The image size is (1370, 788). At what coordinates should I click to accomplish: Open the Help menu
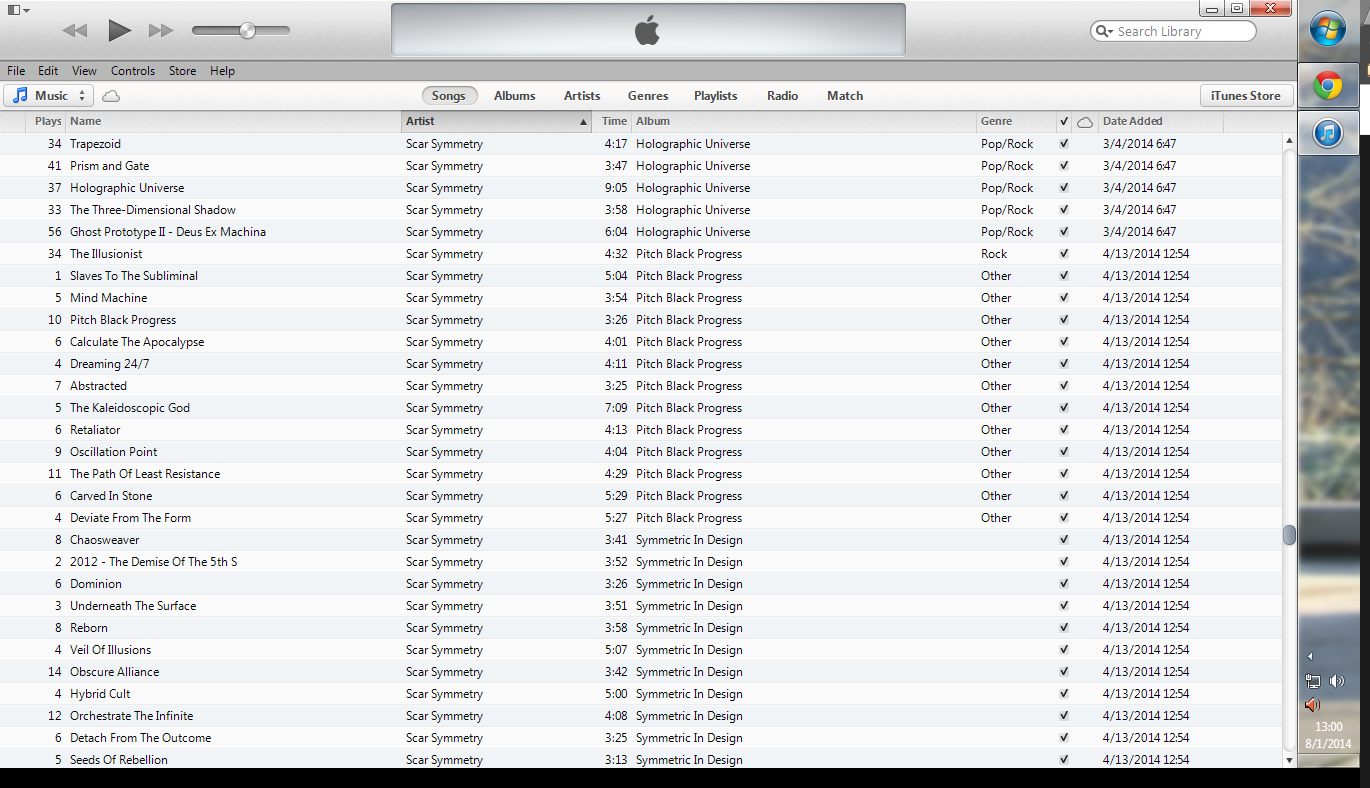click(x=222, y=71)
